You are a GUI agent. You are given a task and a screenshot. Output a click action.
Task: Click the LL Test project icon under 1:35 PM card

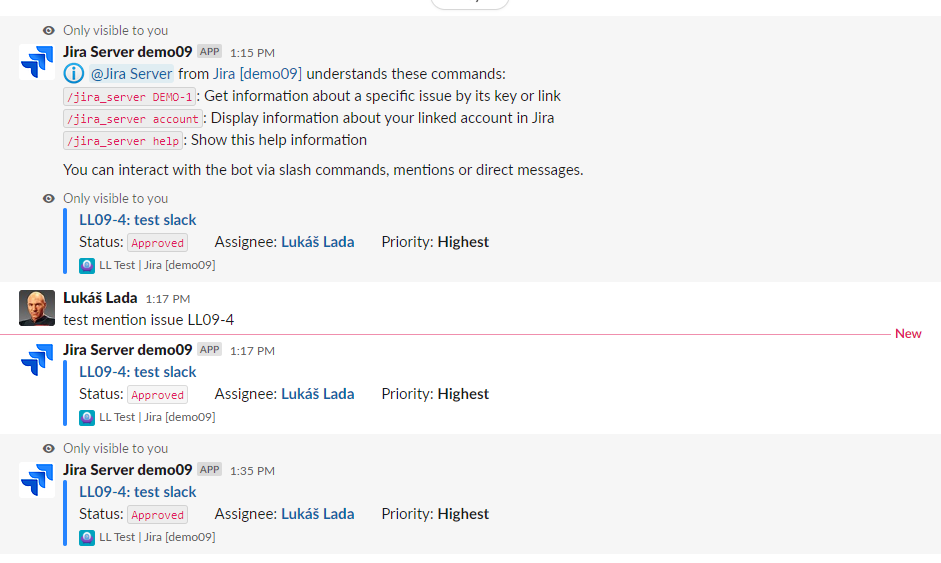[87, 537]
